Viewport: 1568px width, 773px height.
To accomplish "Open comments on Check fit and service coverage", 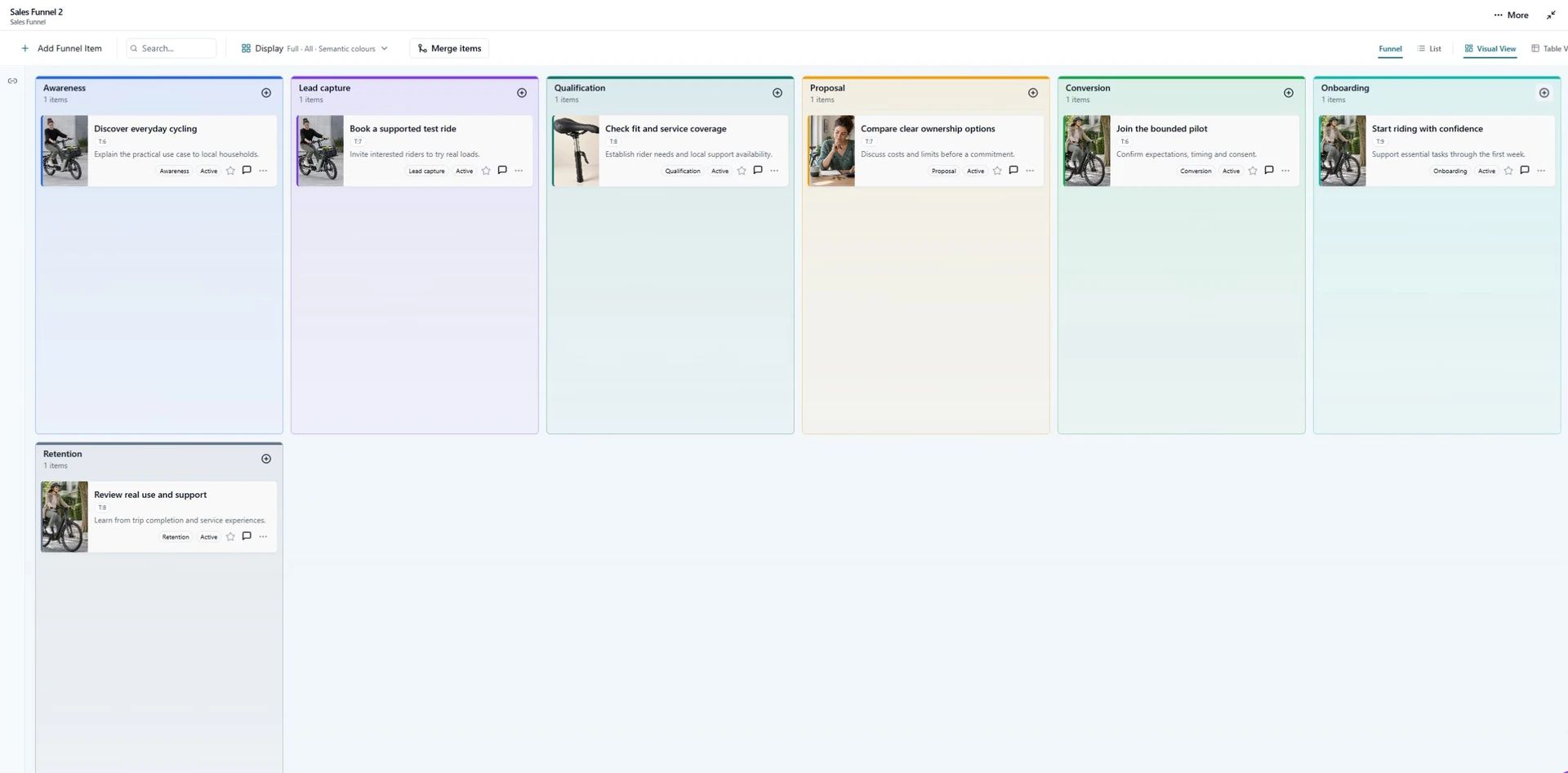I will [758, 171].
